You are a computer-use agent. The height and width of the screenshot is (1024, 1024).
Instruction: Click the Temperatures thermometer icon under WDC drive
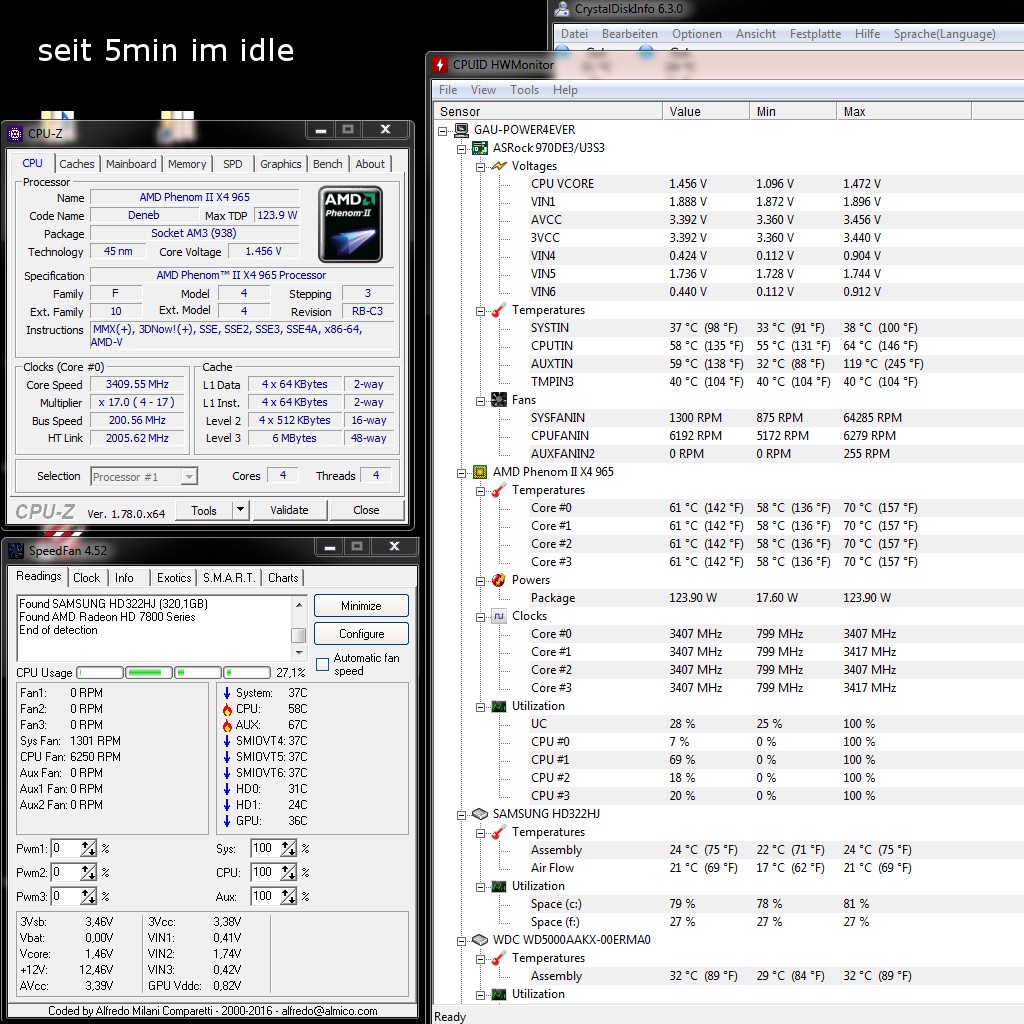coord(499,958)
